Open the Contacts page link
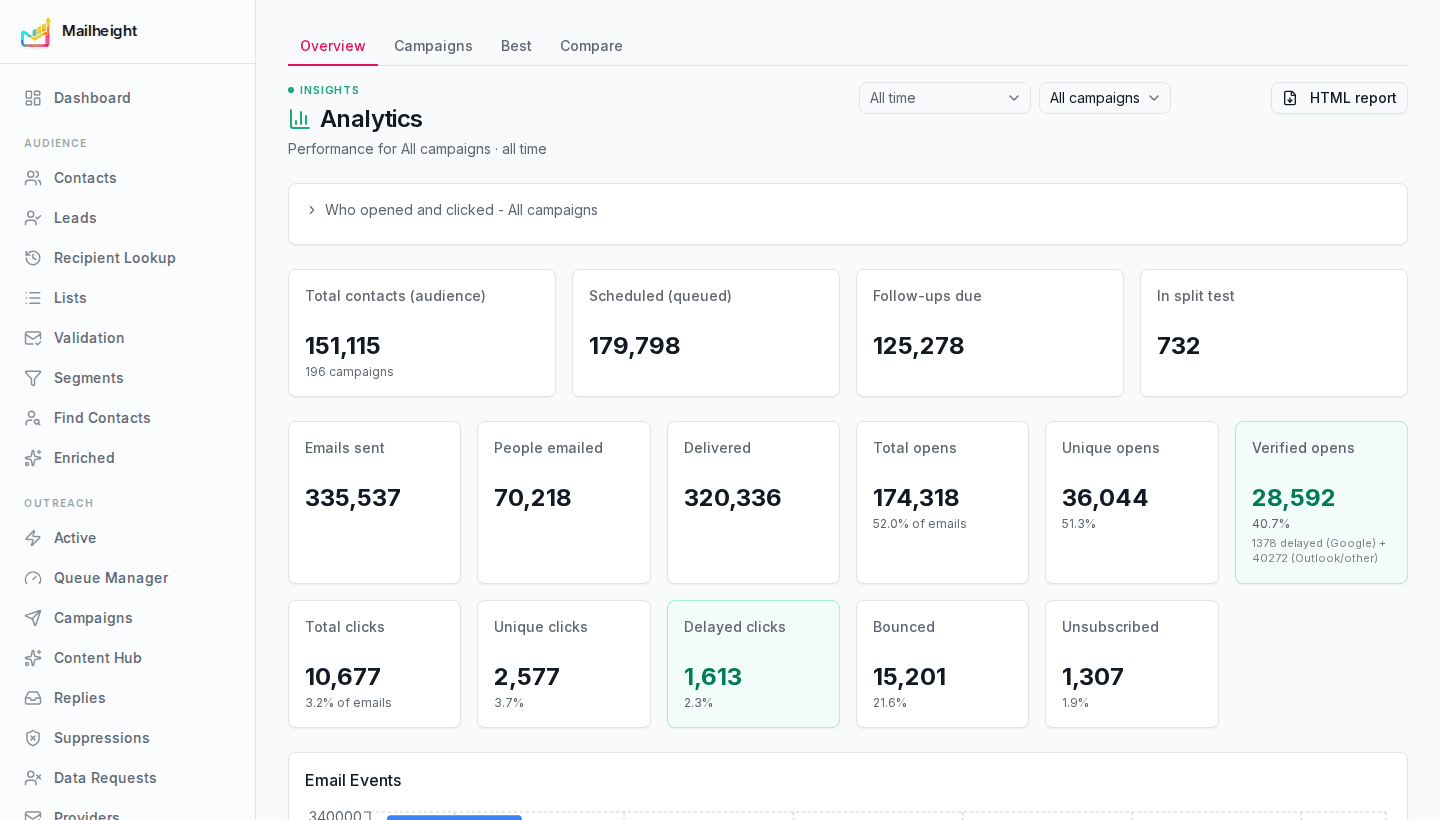The height and width of the screenshot is (820, 1440). (x=127, y=178)
